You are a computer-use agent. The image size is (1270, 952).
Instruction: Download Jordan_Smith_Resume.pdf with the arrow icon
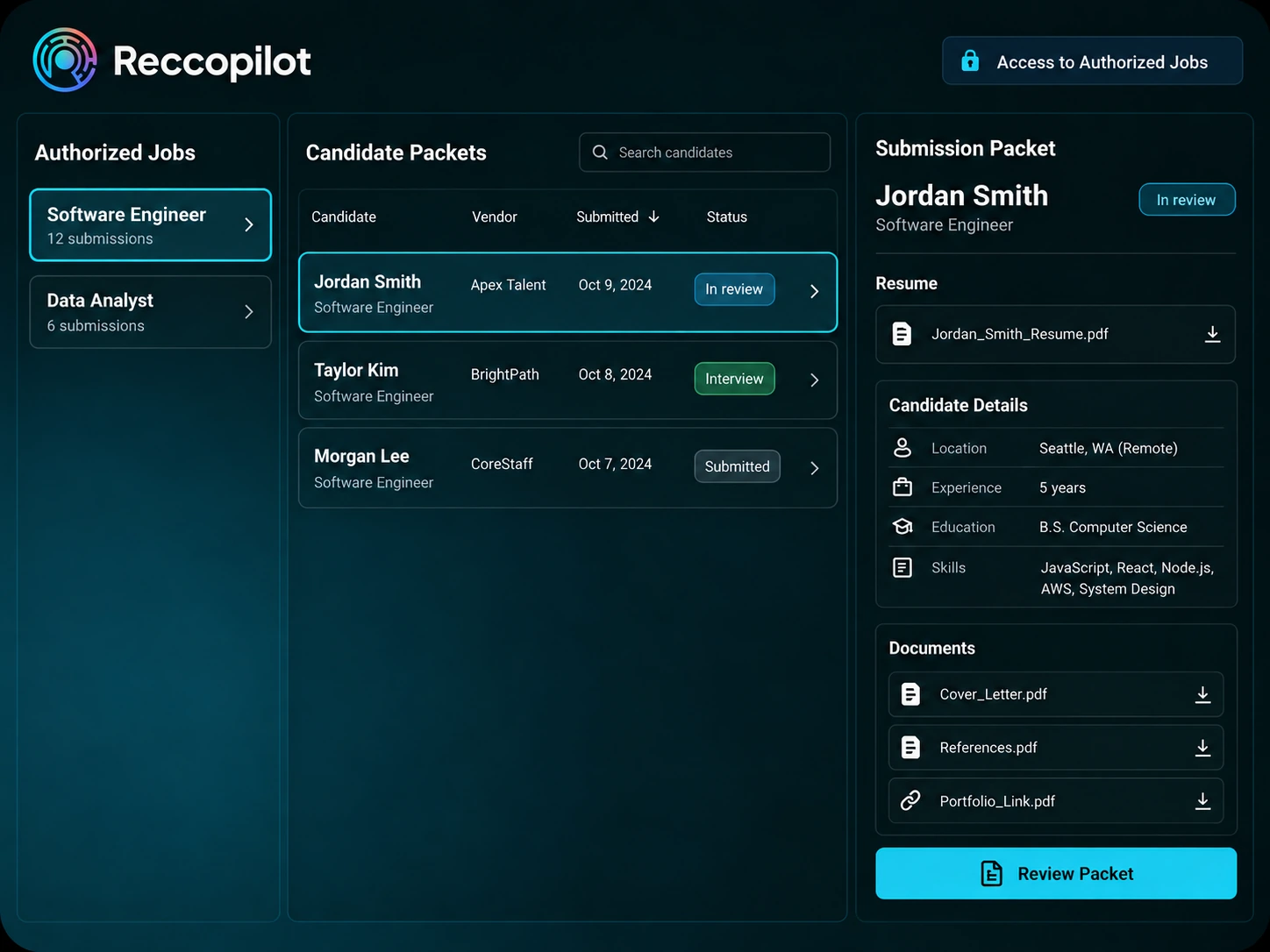(x=1212, y=334)
